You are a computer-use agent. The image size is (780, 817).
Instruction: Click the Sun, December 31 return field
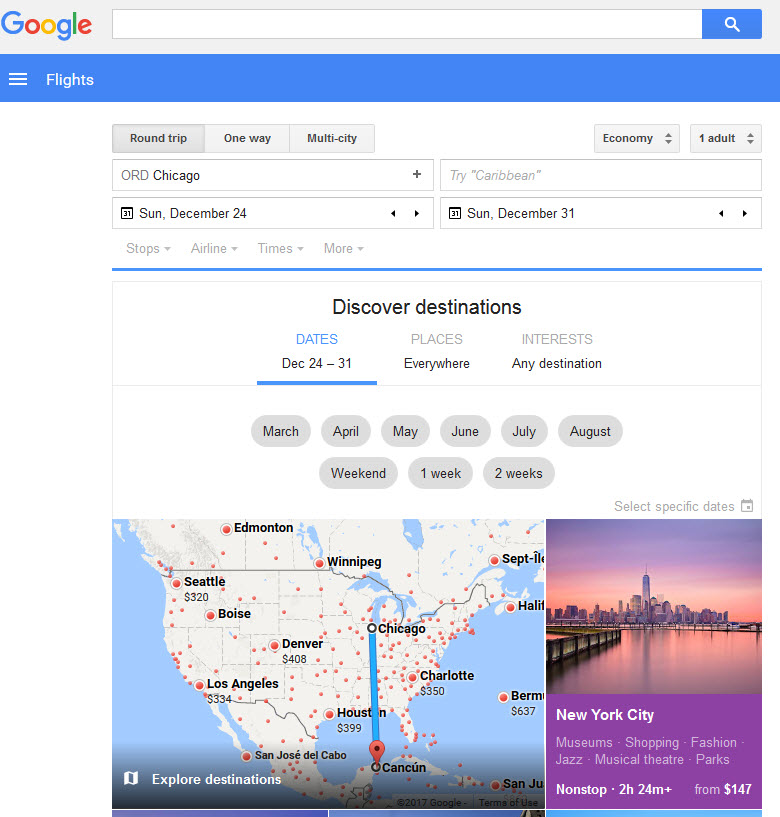coord(601,213)
